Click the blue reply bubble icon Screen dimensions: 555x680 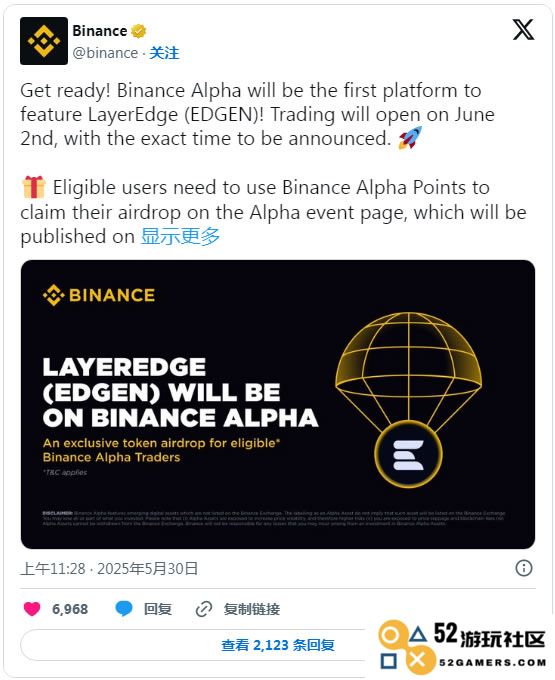coord(124,609)
